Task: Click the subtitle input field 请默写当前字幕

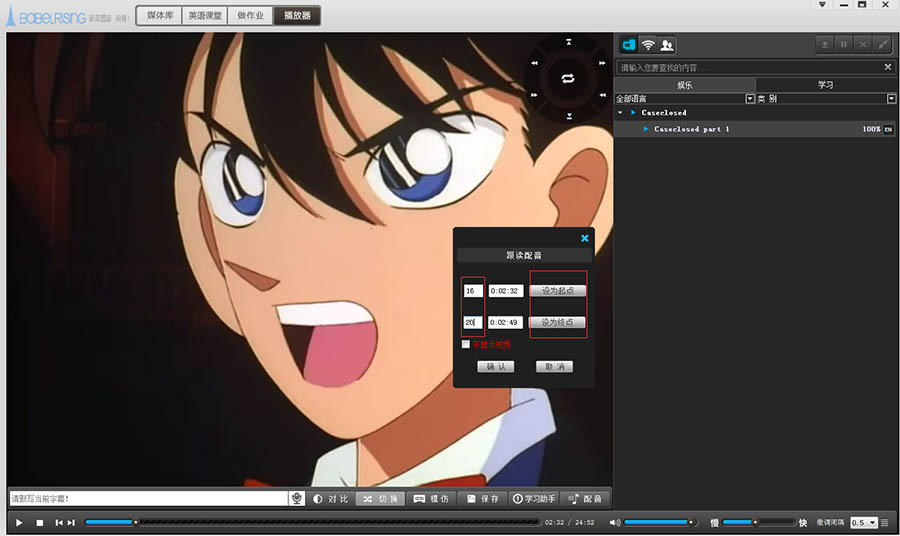Action: [x=149, y=498]
